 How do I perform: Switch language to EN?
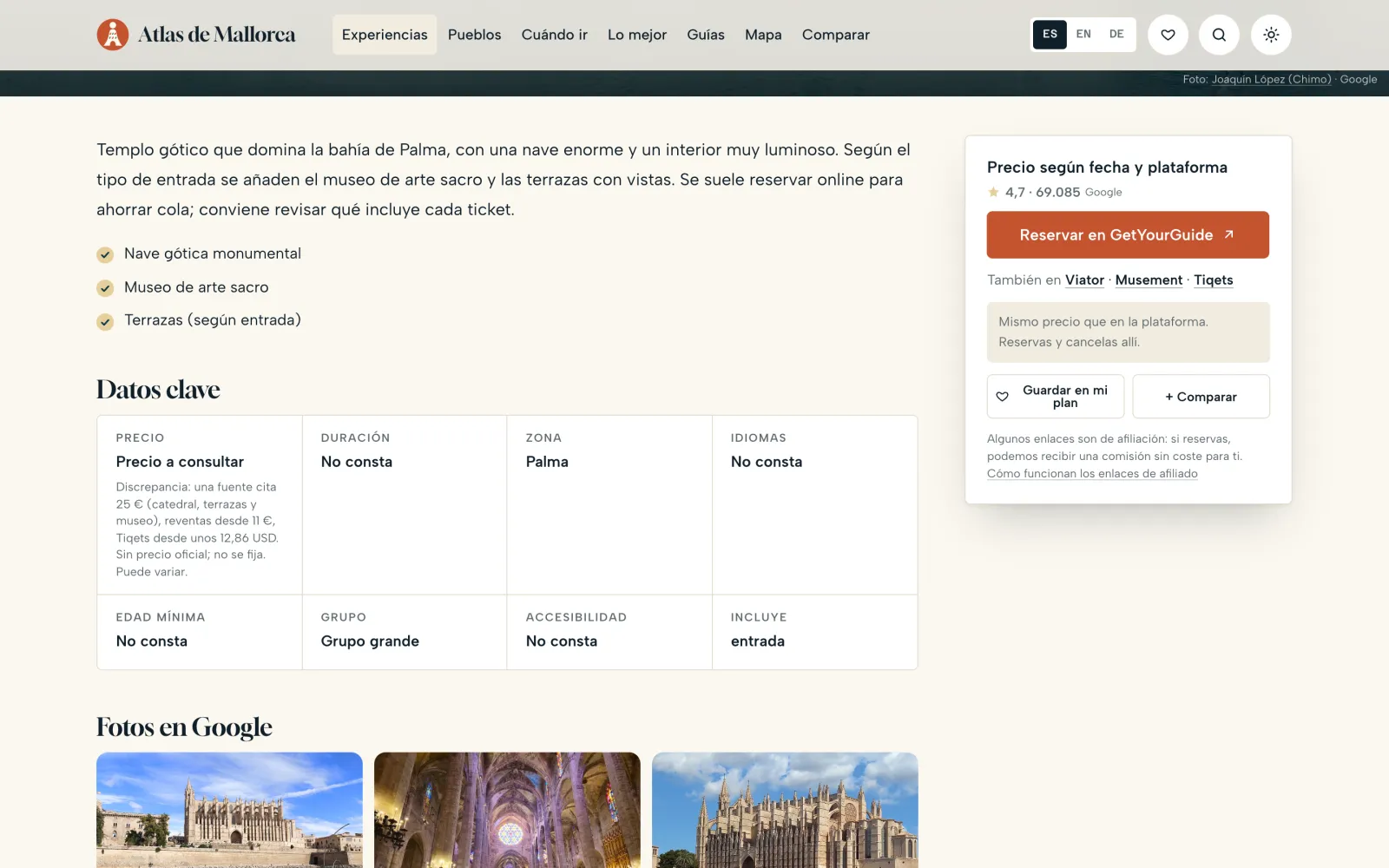click(1083, 34)
